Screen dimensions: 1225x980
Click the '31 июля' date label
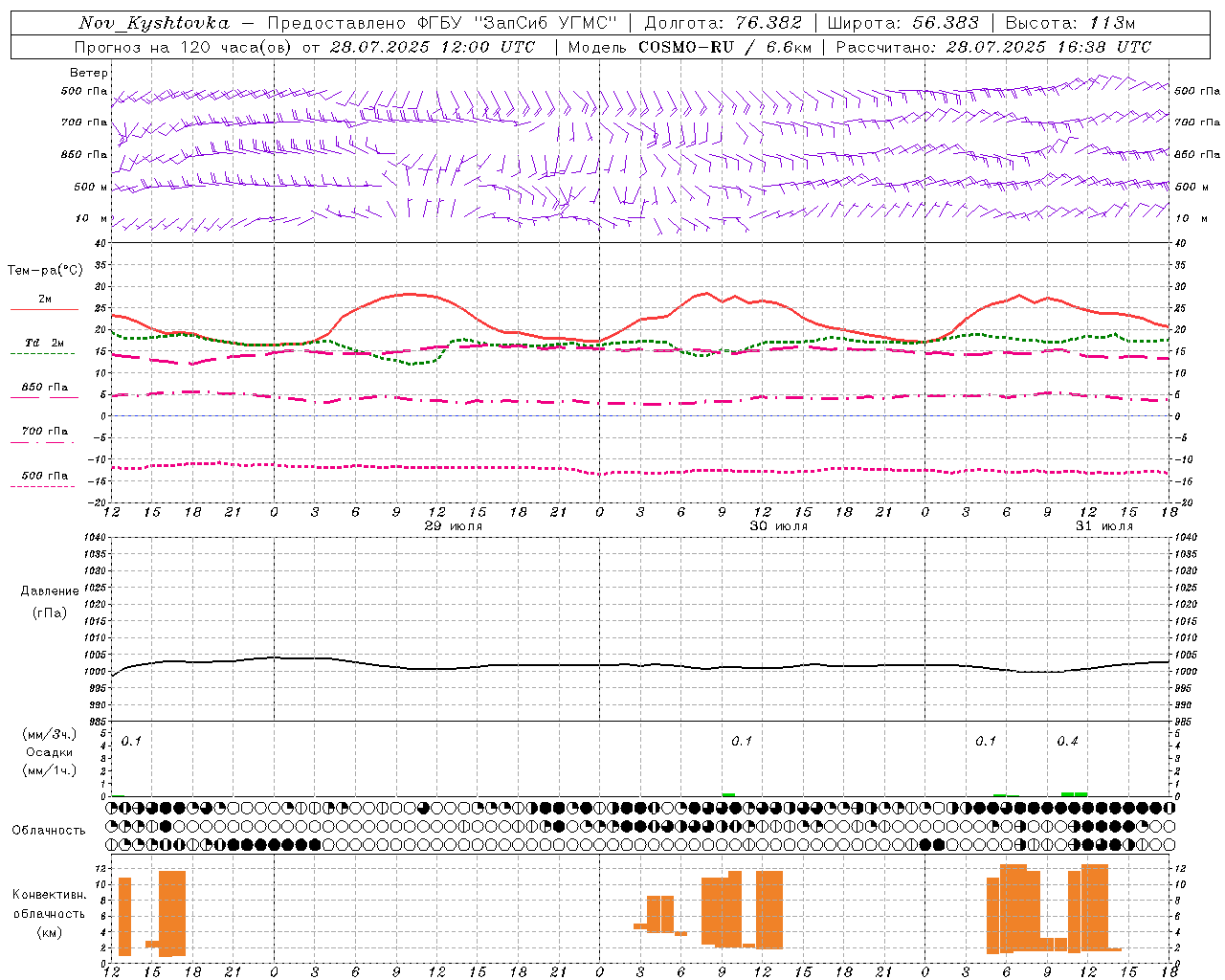(x=1104, y=525)
